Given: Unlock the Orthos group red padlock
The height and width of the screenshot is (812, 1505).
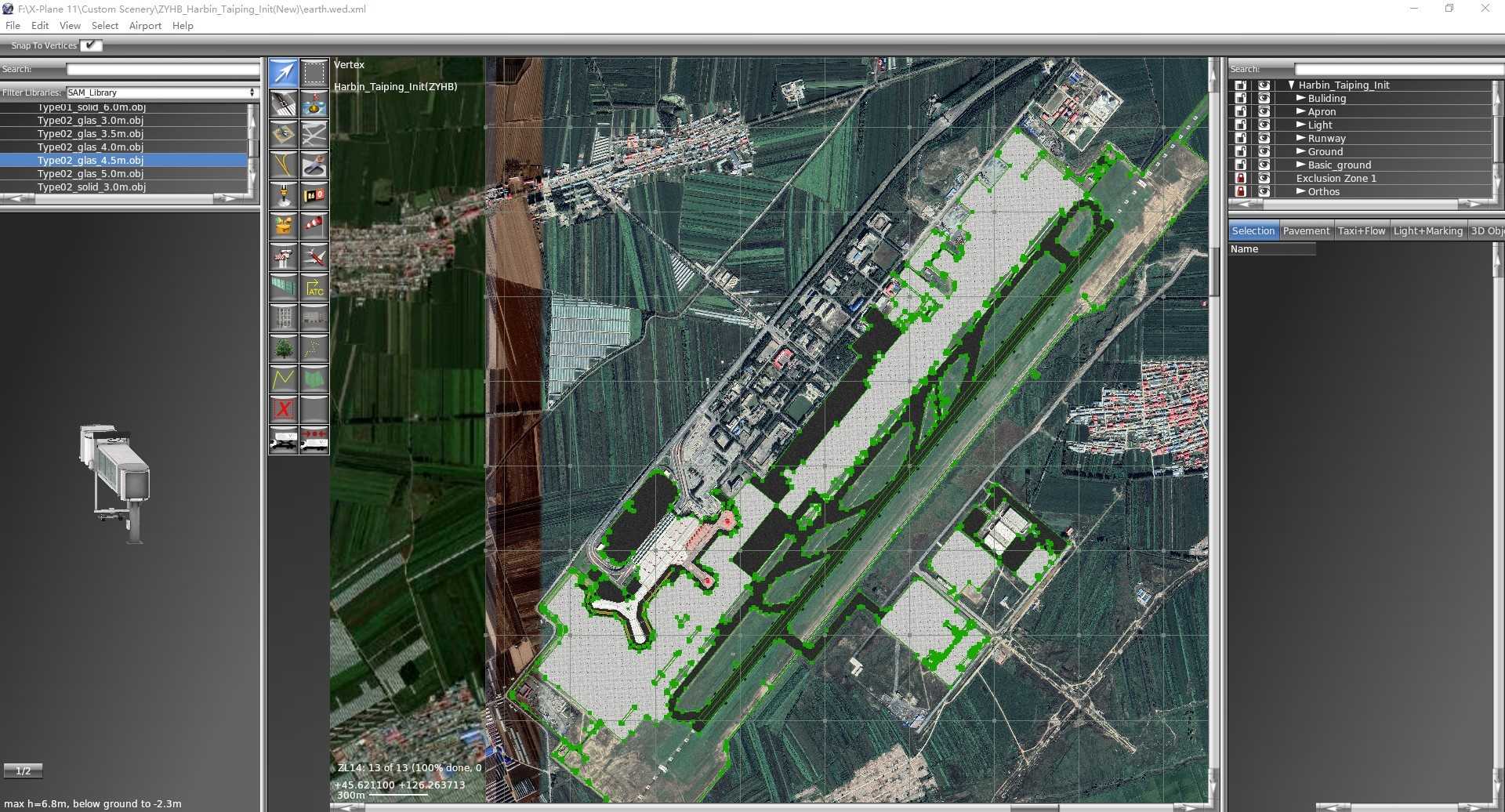Looking at the screenshot, I should coord(1240,191).
